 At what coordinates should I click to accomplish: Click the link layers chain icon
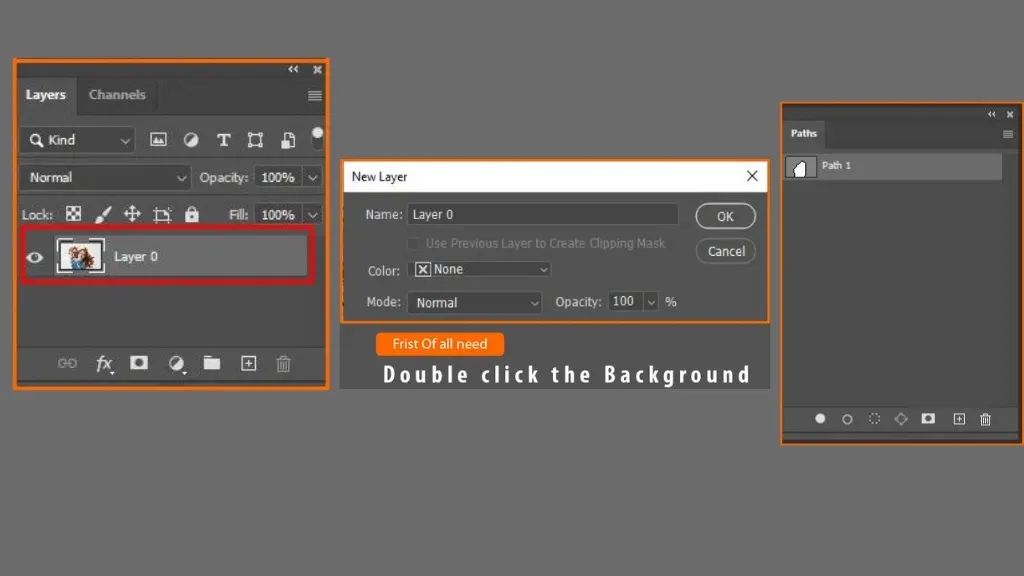pyautogui.click(x=67, y=363)
